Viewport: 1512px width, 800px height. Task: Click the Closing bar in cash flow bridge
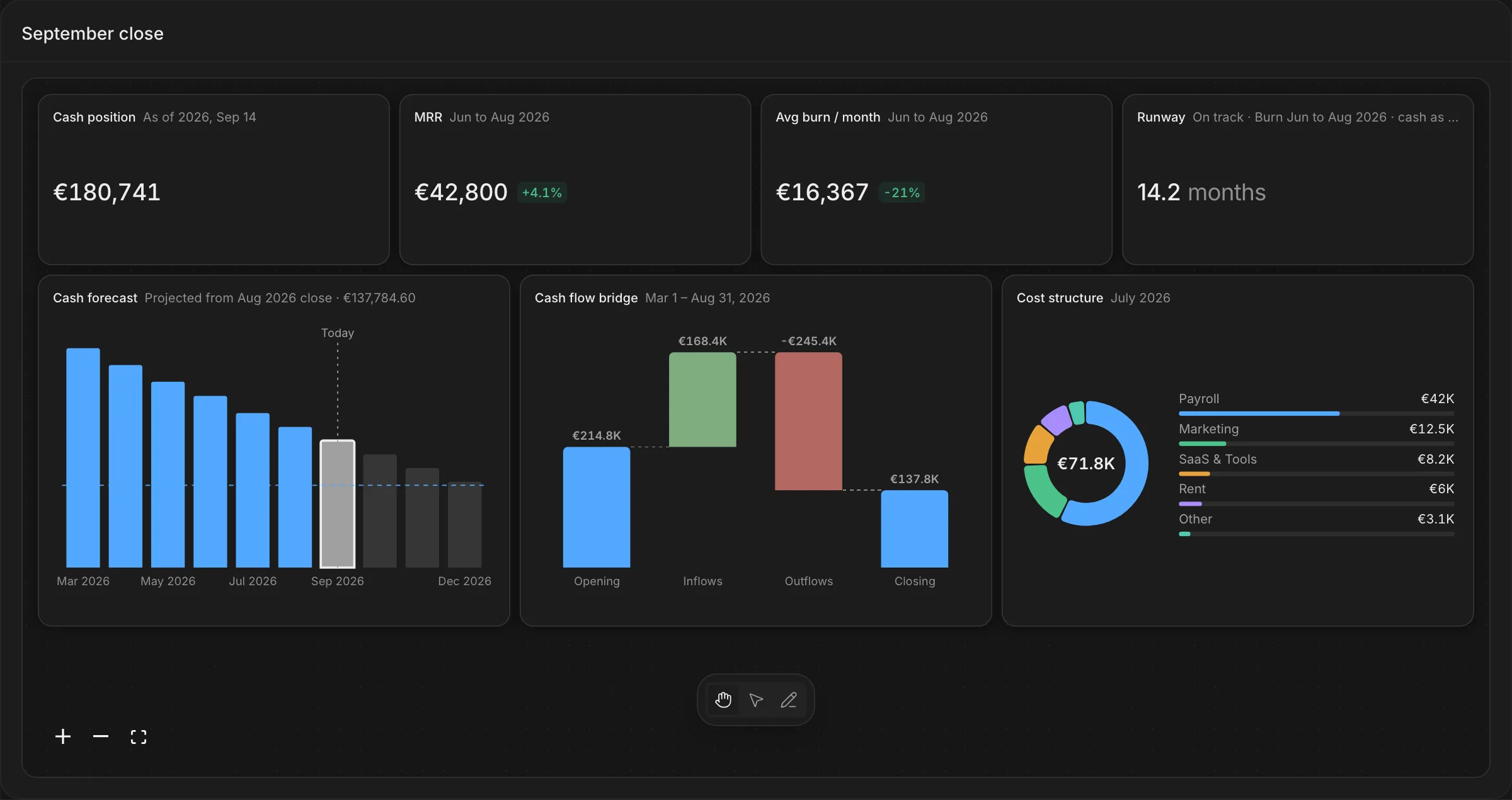coord(914,529)
